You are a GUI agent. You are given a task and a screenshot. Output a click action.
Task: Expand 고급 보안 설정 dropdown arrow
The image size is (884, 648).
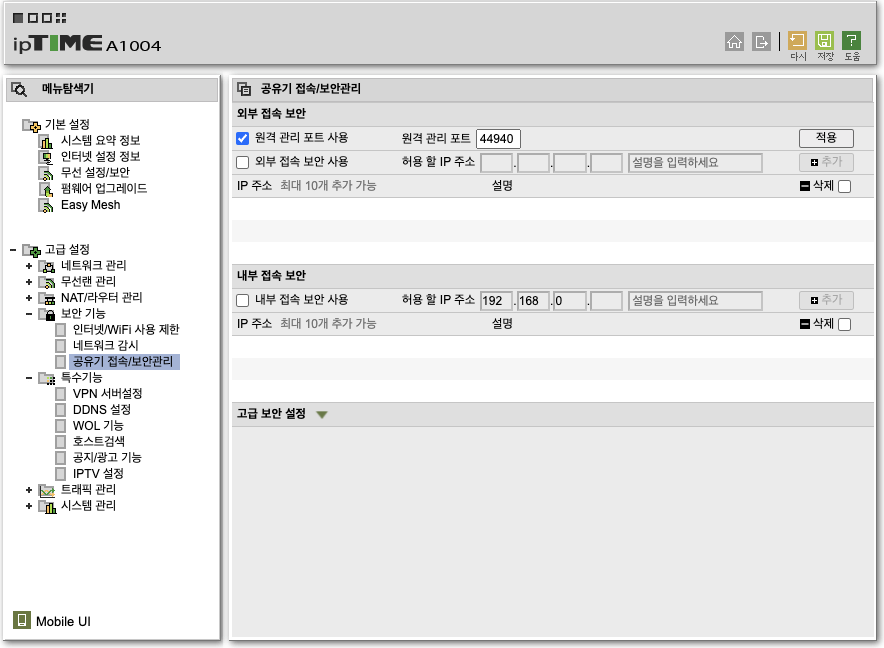click(x=322, y=415)
